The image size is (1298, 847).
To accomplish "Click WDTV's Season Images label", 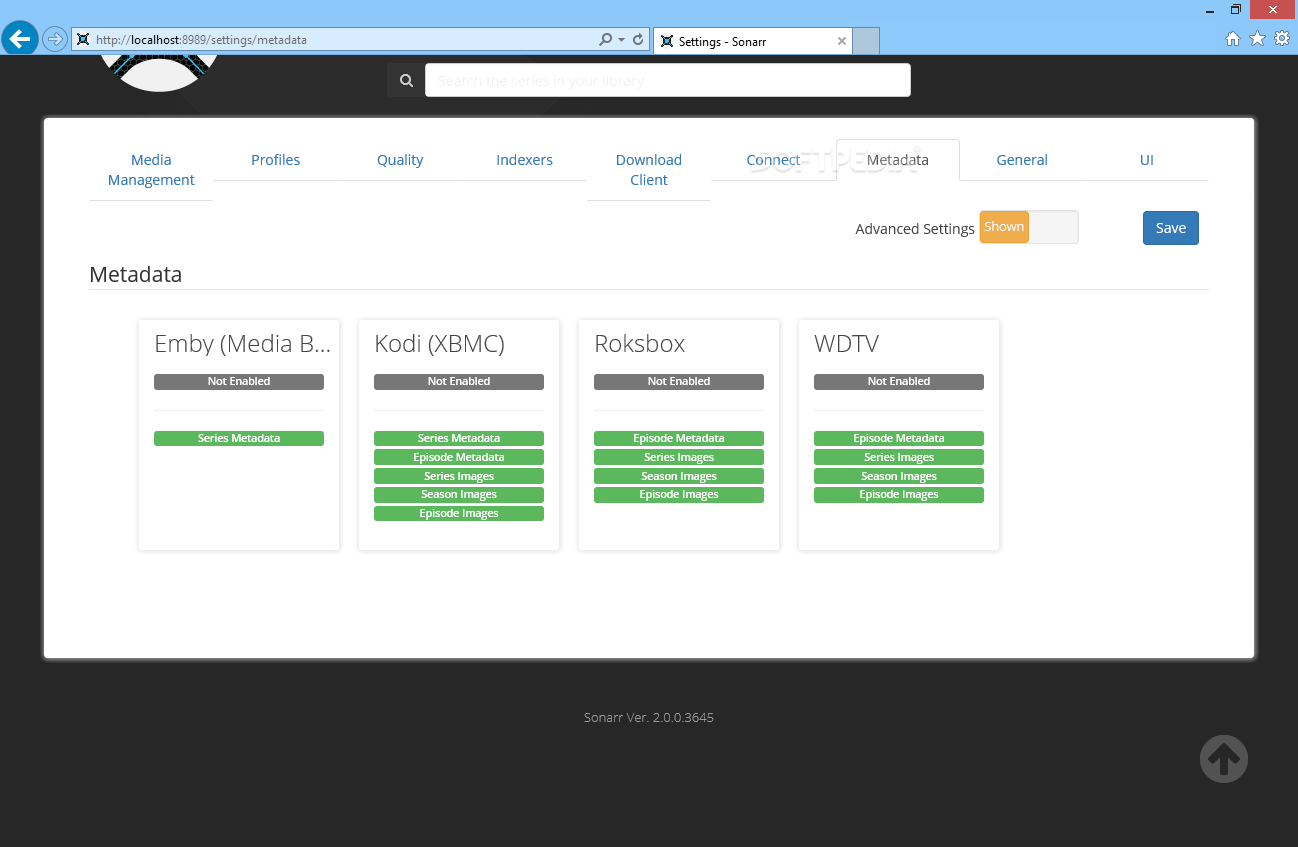I will pyautogui.click(x=899, y=476).
